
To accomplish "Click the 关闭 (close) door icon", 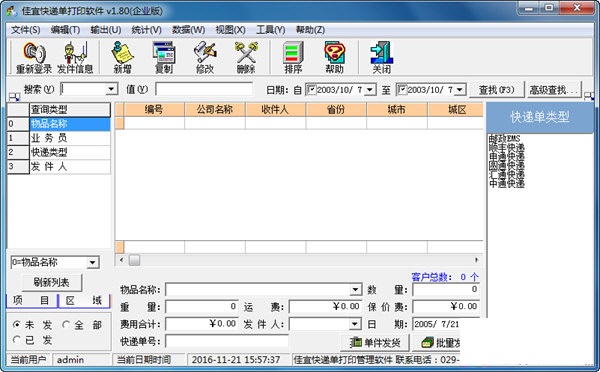I will 382,57.
